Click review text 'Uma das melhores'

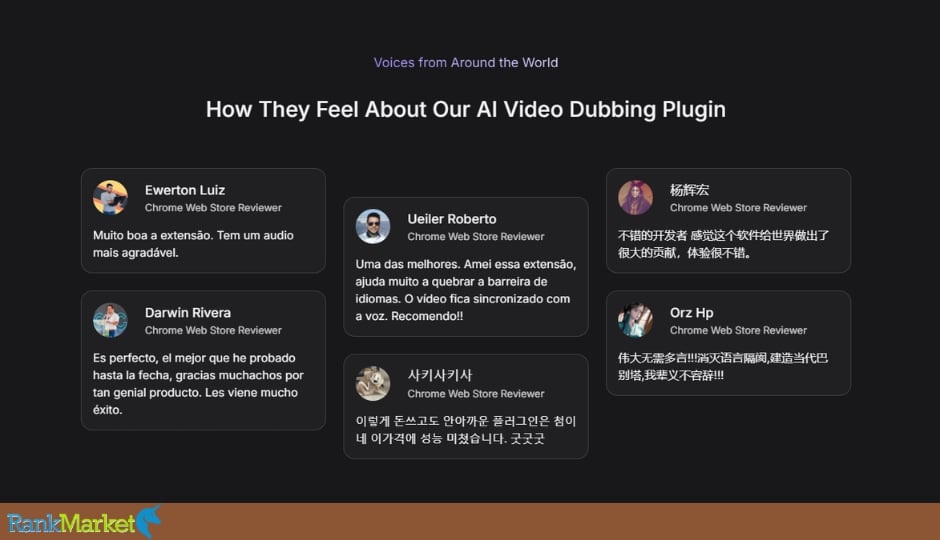click(x=466, y=290)
